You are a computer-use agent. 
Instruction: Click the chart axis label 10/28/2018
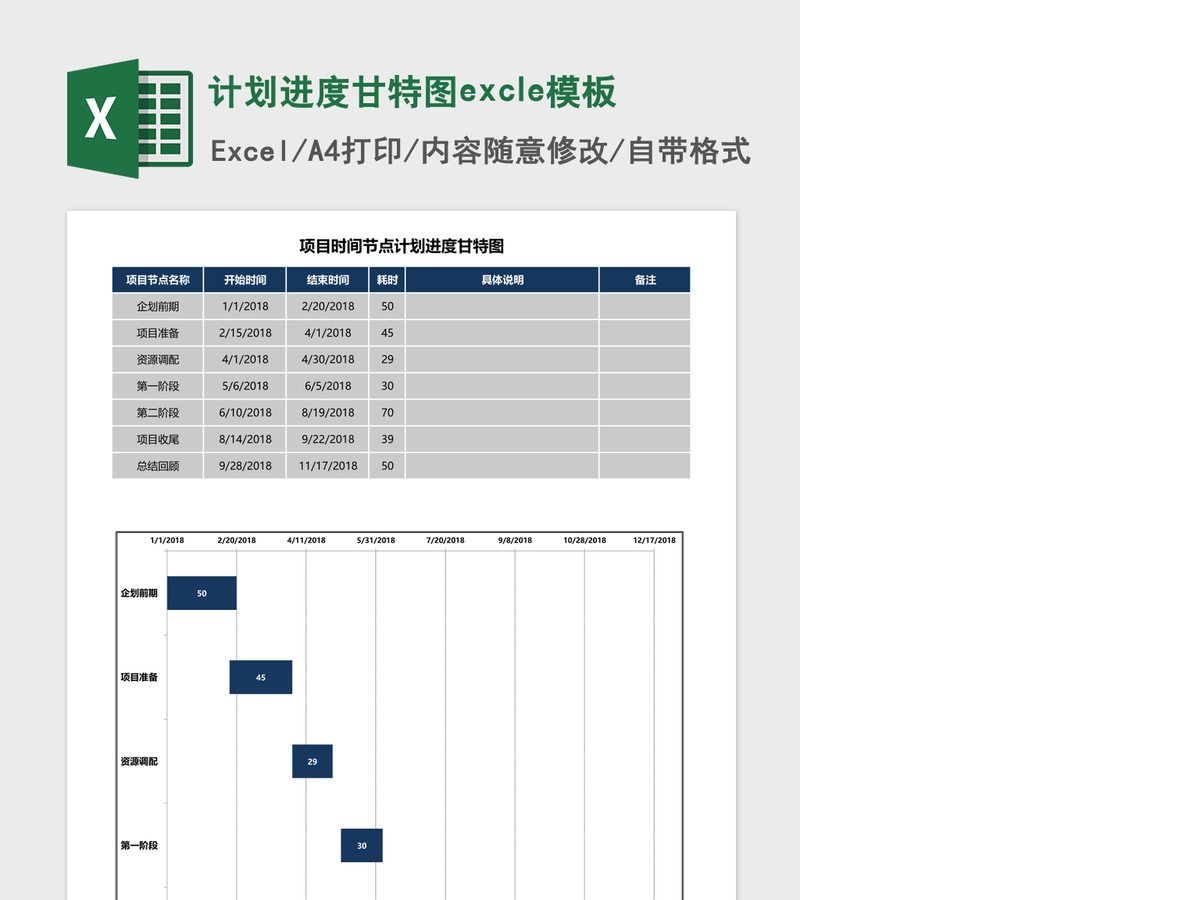pyautogui.click(x=585, y=540)
